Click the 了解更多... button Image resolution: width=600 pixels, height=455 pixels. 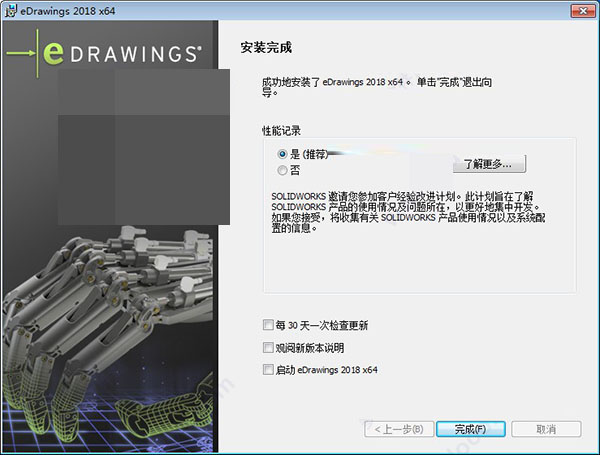click(x=489, y=164)
